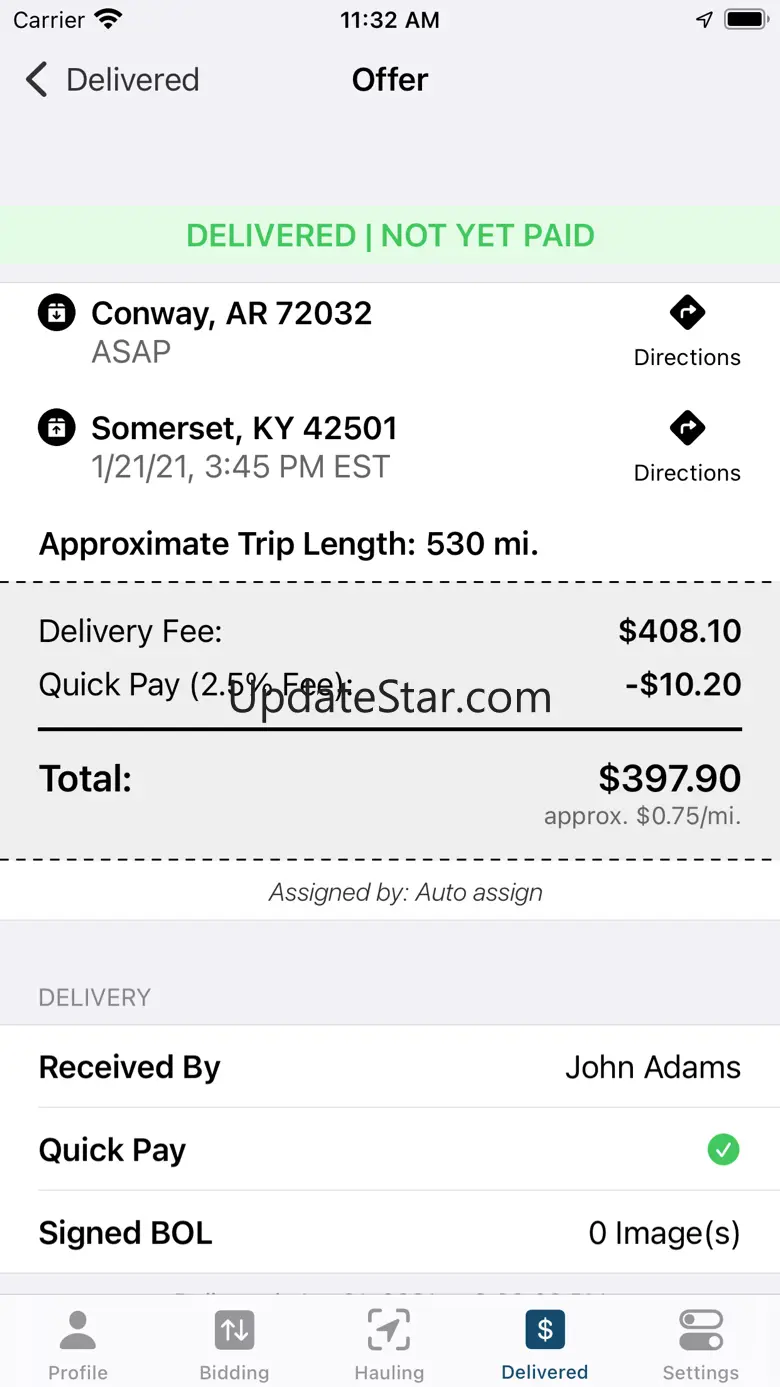This screenshot has height=1387, width=780.
Task: Tap the Delivered dollar icon
Action: [x=545, y=1330]
